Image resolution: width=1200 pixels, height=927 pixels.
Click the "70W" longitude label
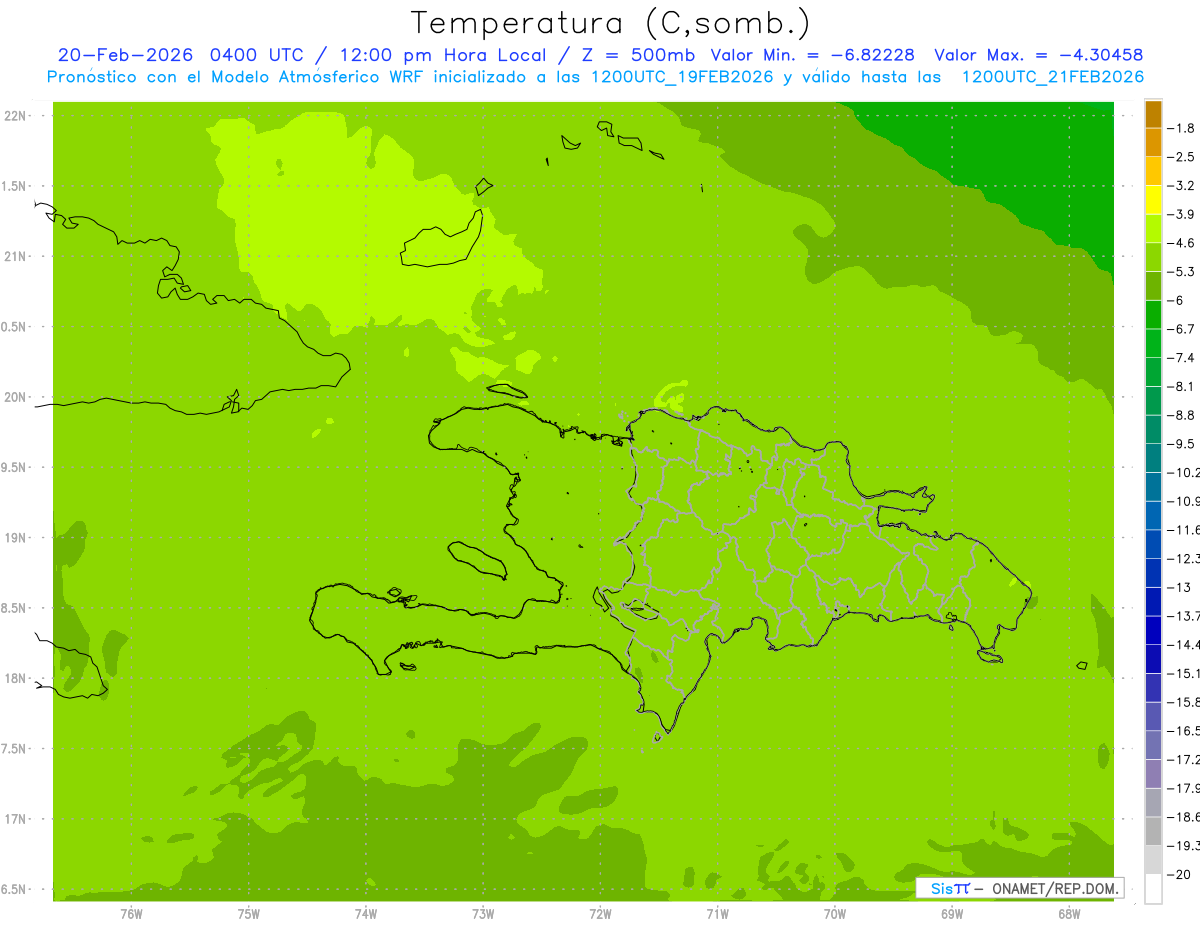point(835,914)
